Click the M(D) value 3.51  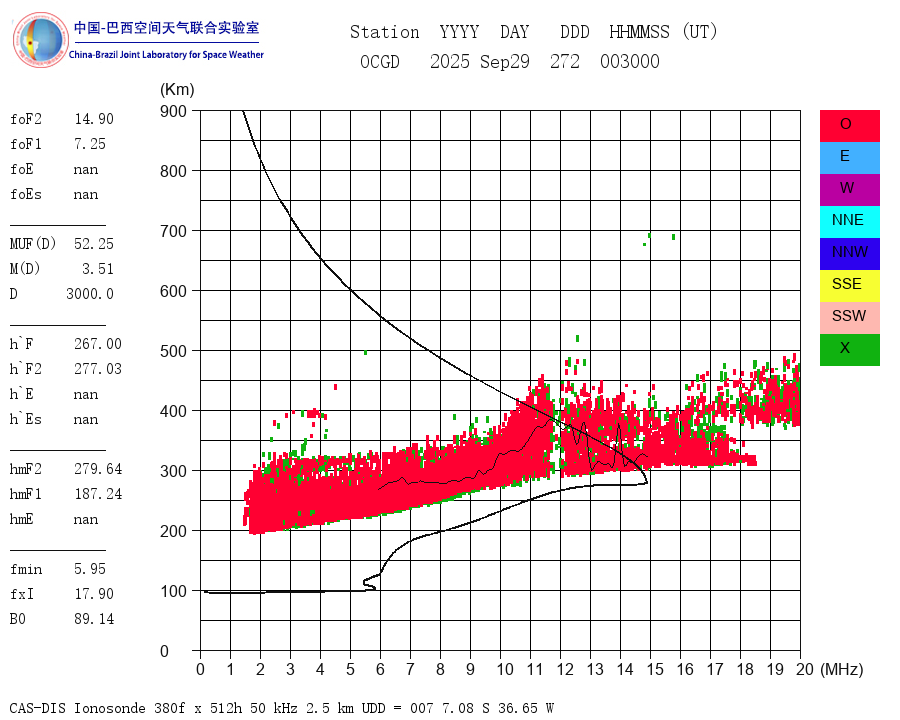click(98, 269)
